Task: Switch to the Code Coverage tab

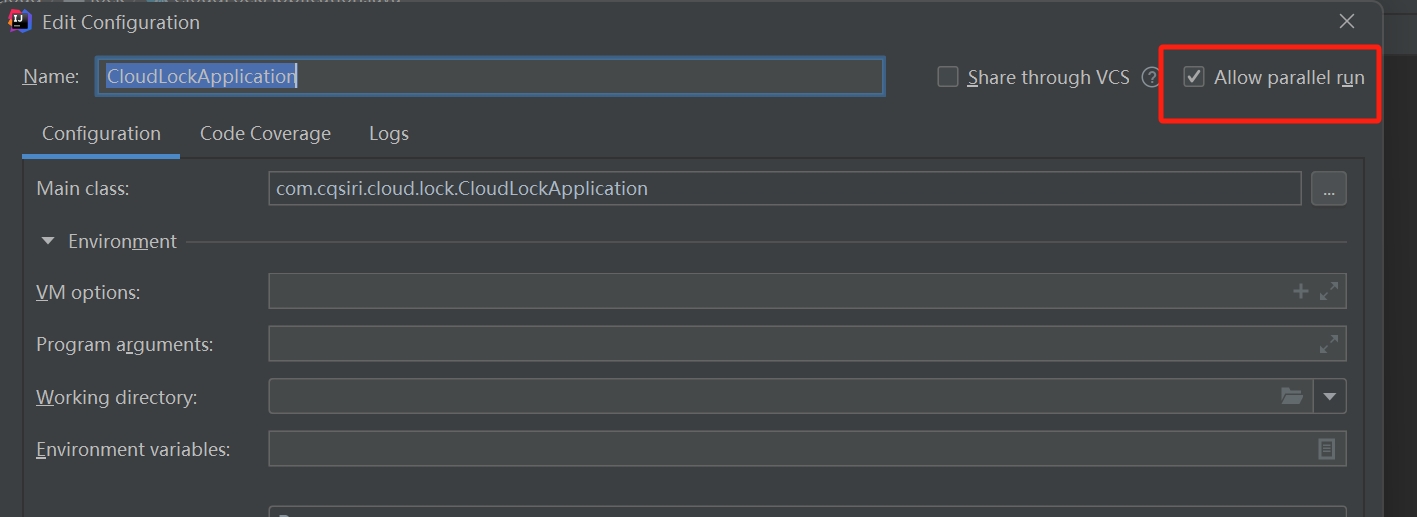Action: [x=265, y=134]
